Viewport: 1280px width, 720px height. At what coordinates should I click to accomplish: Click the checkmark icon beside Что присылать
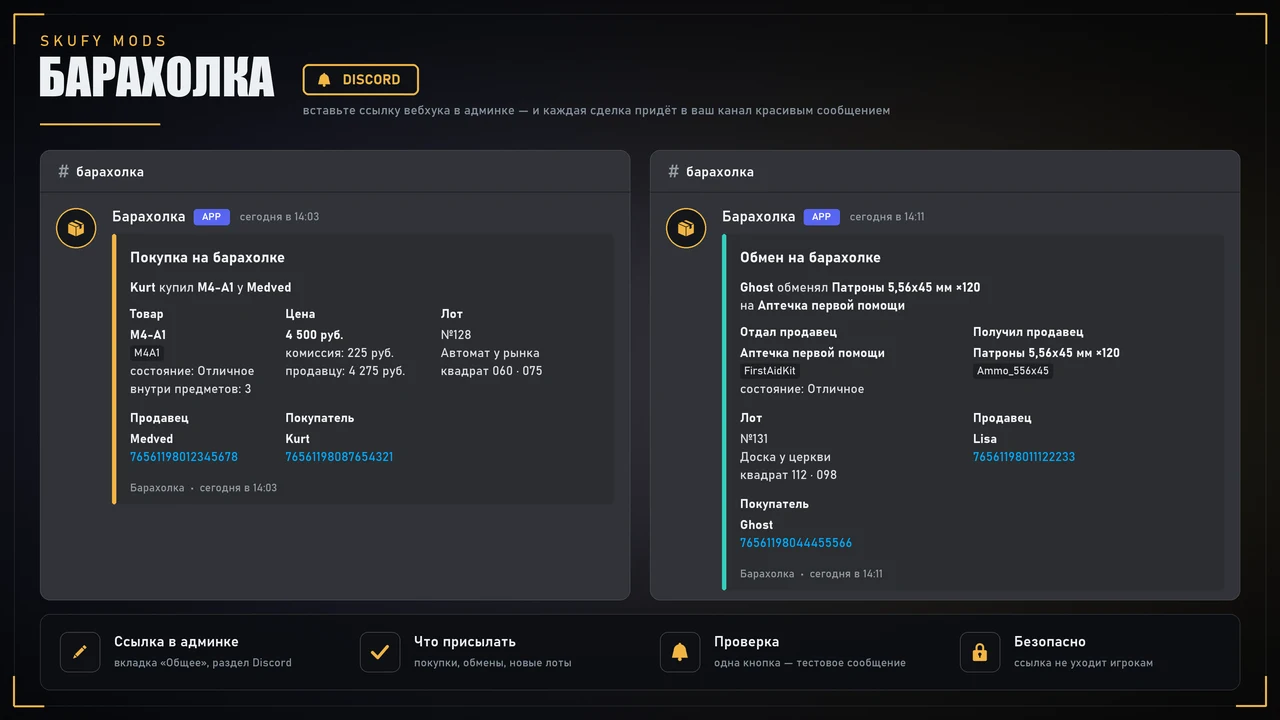[380, 652]
